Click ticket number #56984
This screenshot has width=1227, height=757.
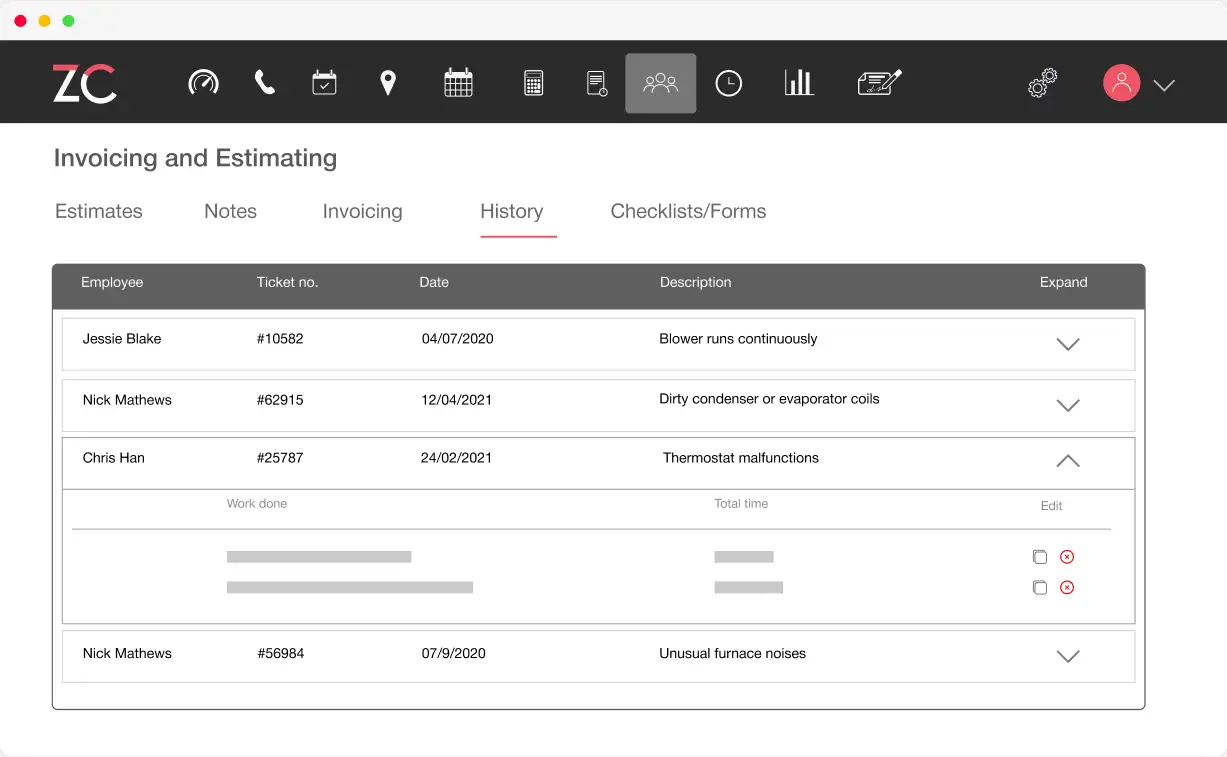click(x=281, y=654)
